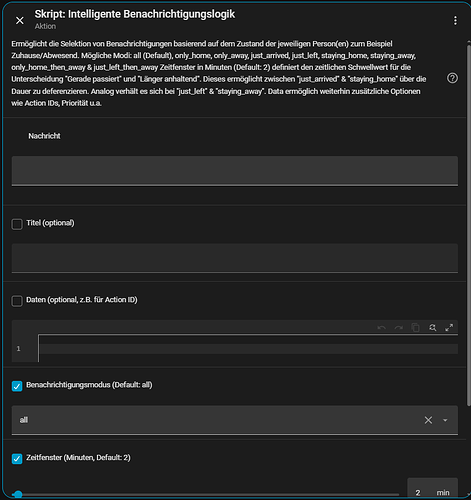Viewport: 471px width, 500px height.
Task: Click into the Nachricht text field
Action: click(235, 171)
